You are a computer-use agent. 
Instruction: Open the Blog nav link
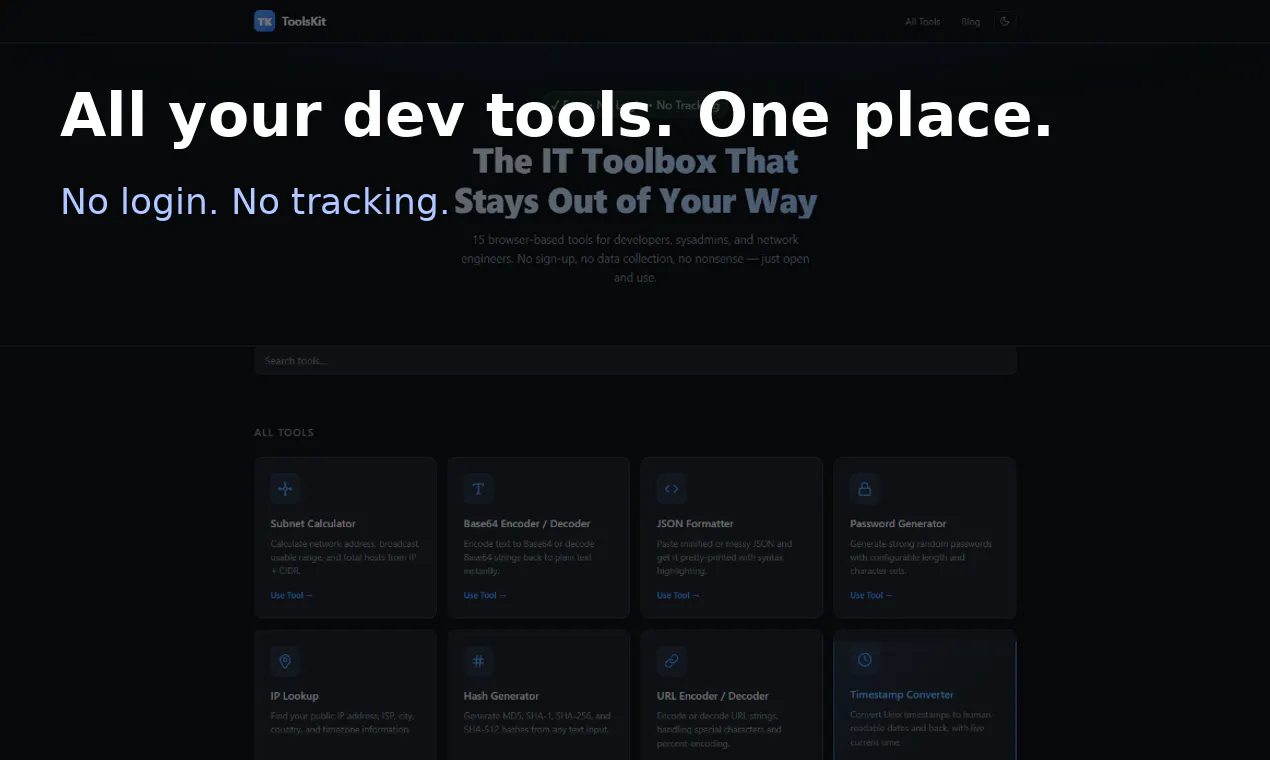click(971, 22)
